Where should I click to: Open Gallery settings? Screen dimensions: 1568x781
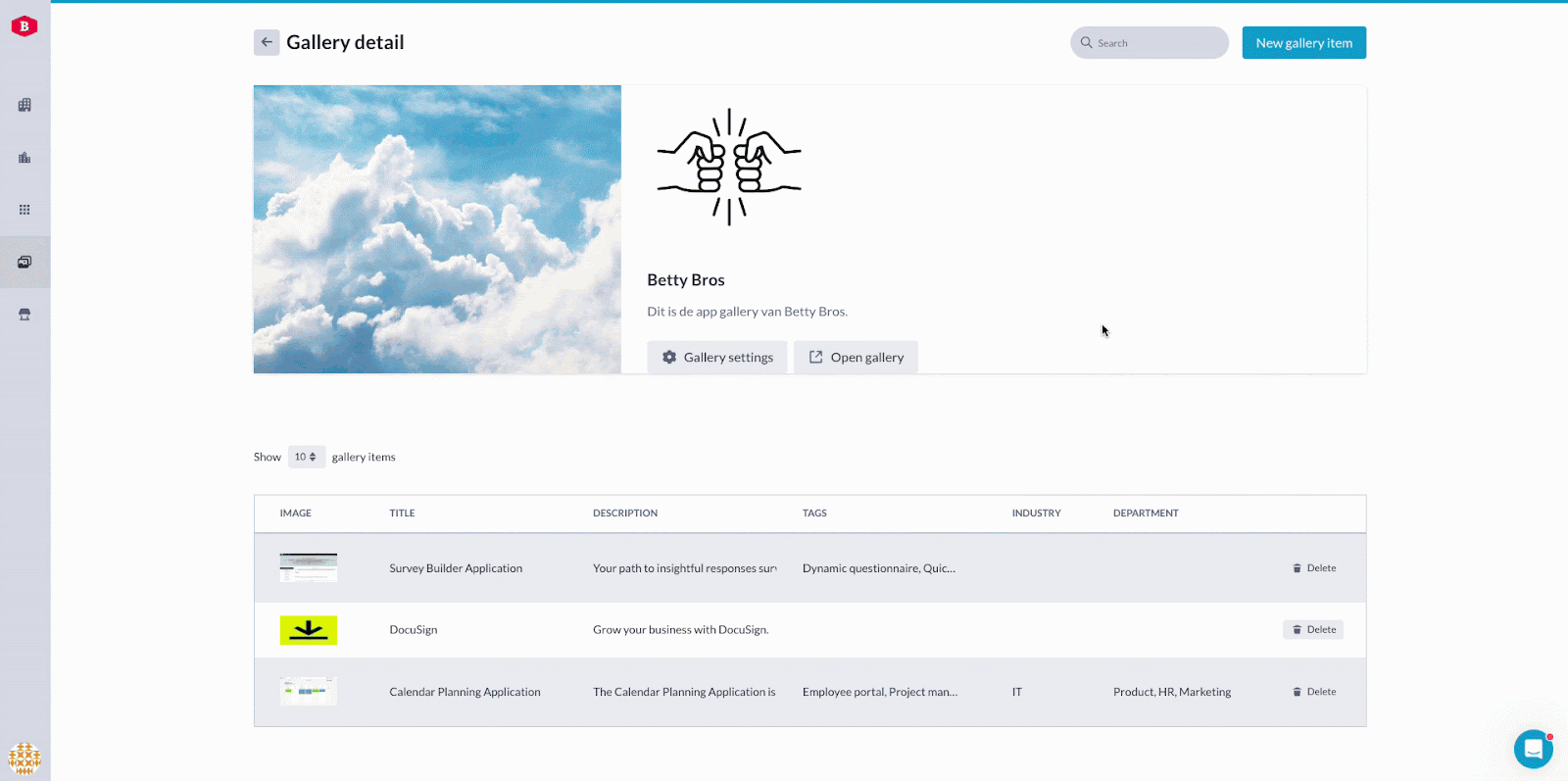click(717, 358)
